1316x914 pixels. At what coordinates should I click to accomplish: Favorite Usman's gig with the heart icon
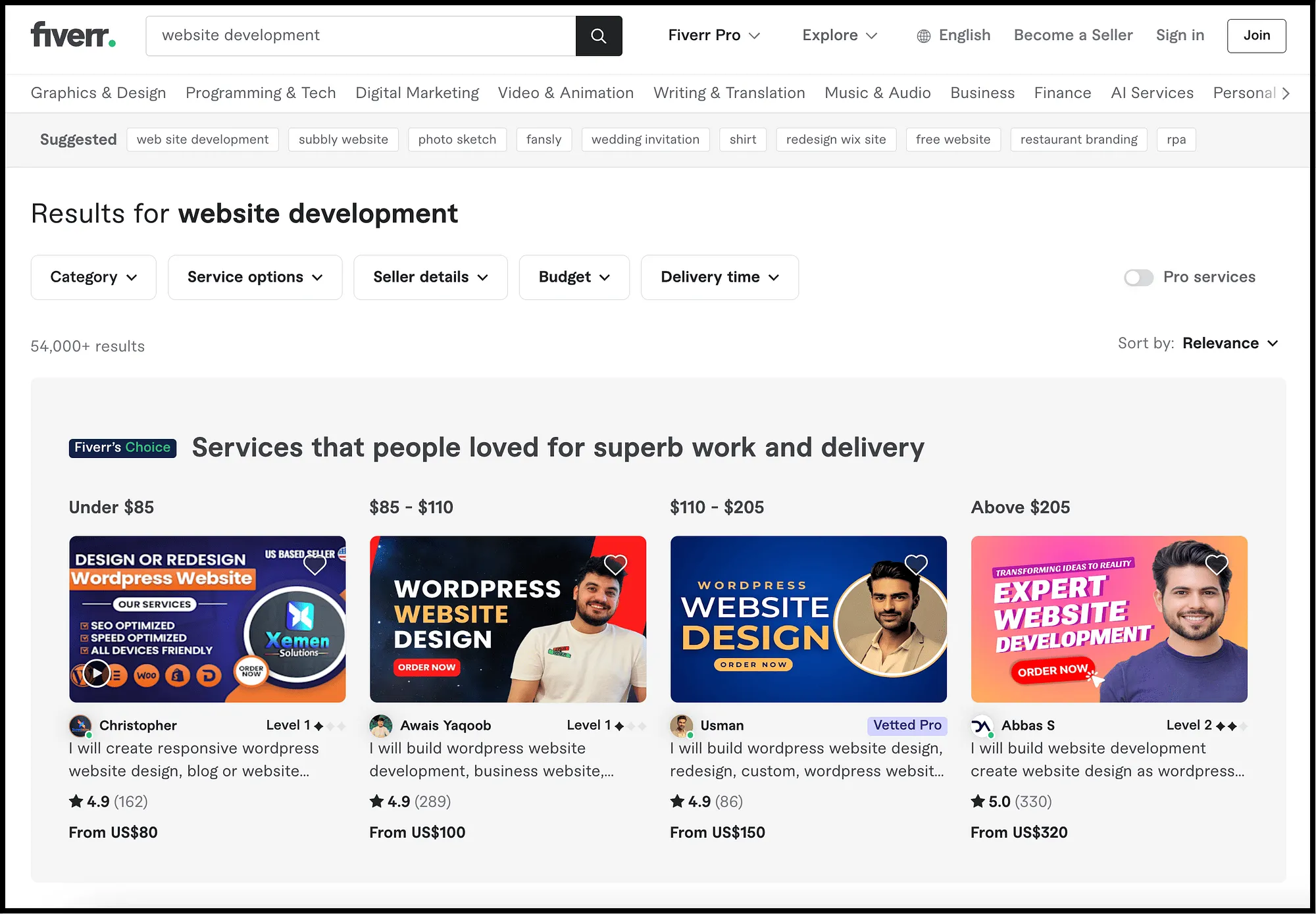(916, 565)
